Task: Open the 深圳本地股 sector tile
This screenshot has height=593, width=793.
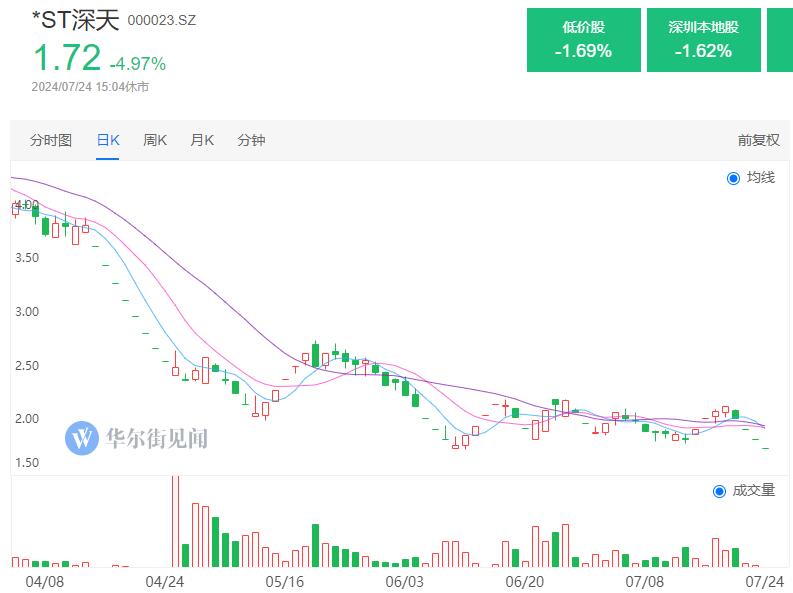Action: click(703, 40)
